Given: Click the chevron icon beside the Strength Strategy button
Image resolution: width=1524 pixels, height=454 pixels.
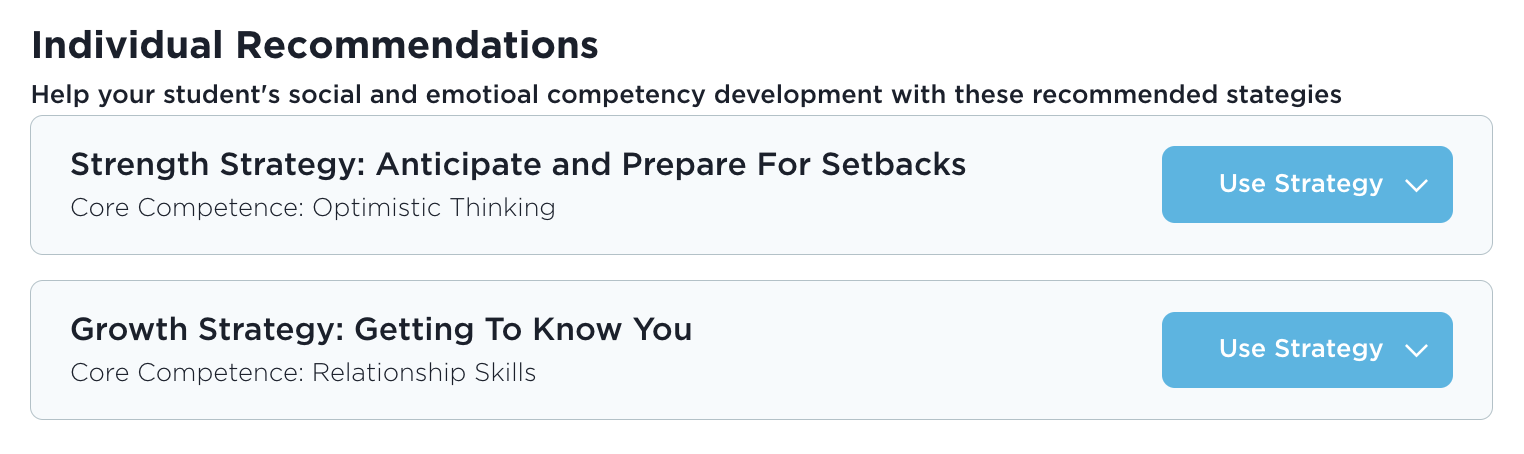Looking at the screenshot, I should coord(1415,185).
